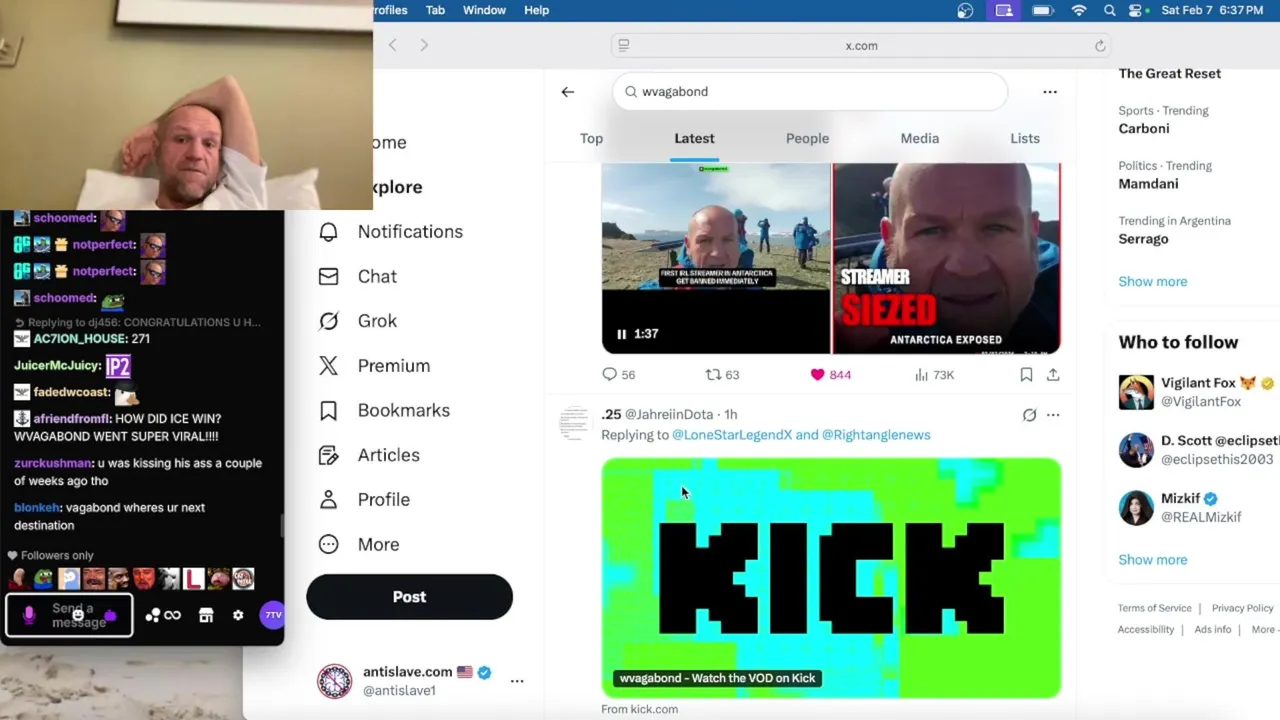Open shop icon in chat panel
Viewport: 1280px width, 720px height.
click(x=206, y=616)
